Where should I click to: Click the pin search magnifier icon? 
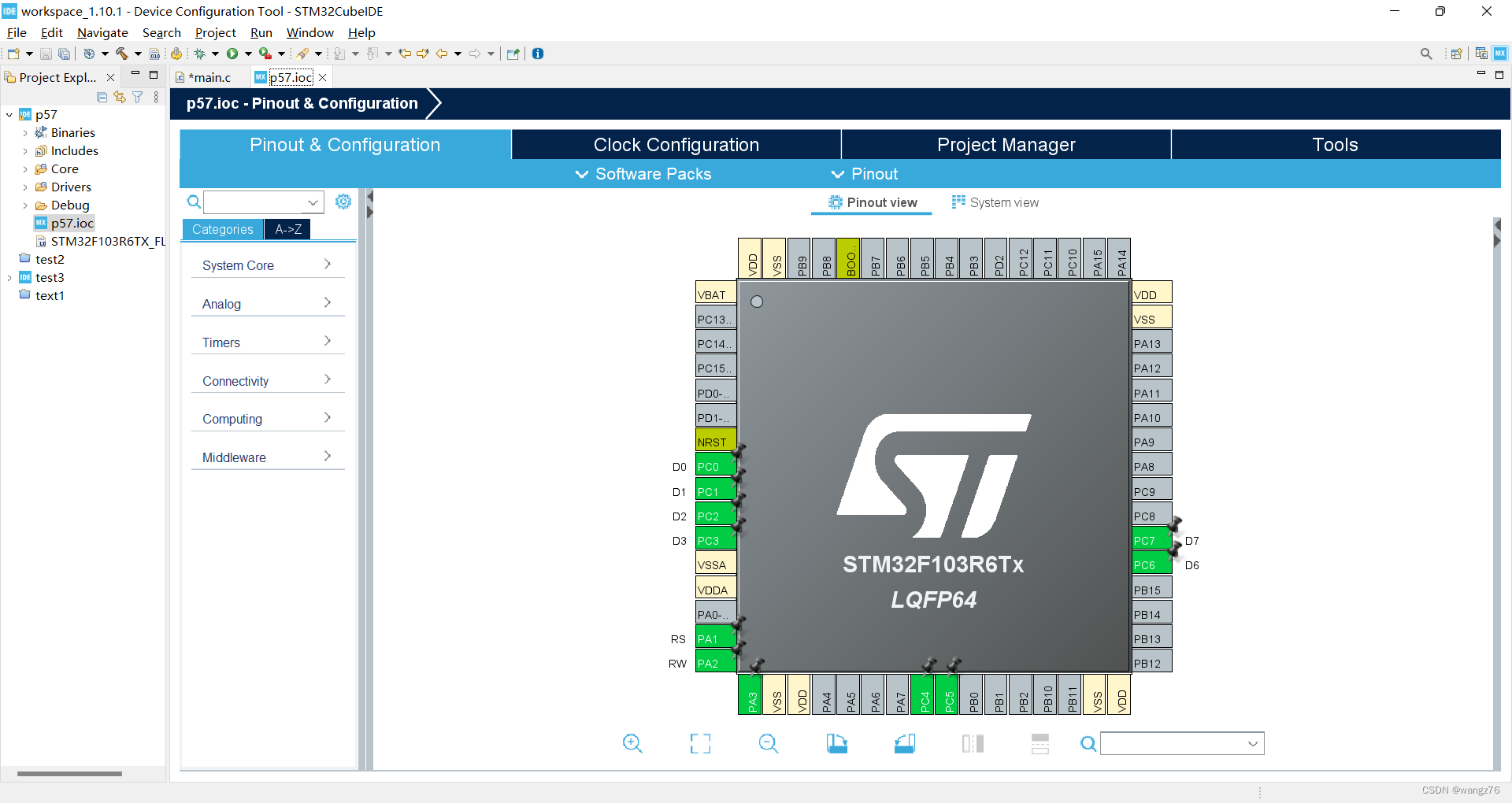click(1088, 744)
